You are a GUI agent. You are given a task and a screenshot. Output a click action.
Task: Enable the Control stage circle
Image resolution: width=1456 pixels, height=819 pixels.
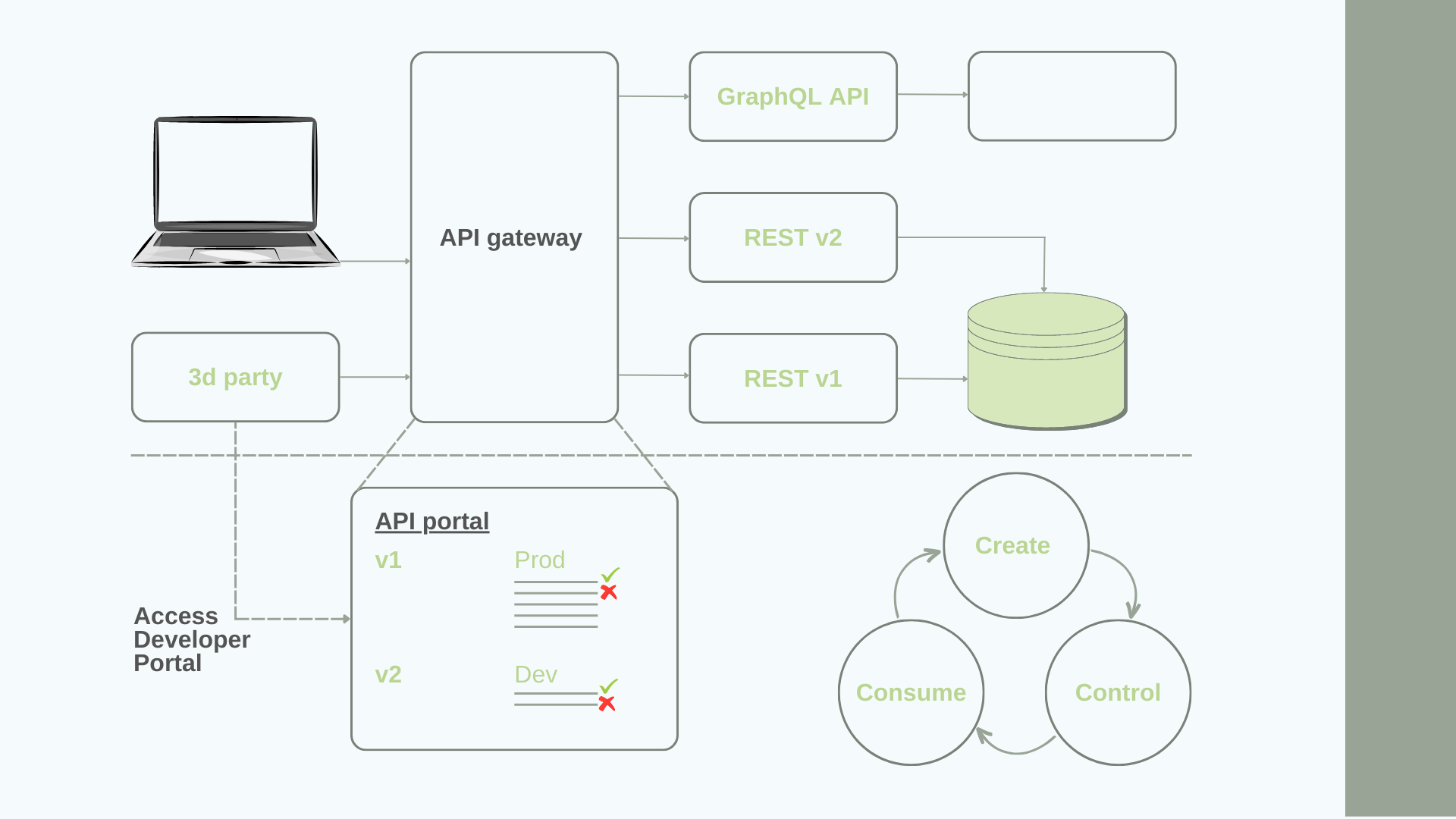click(1118, 692)
